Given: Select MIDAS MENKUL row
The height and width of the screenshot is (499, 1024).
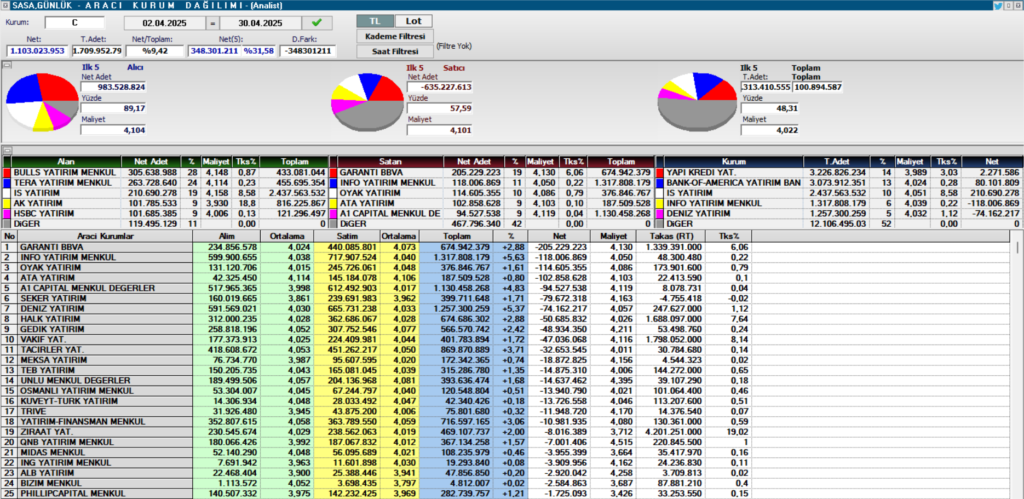Looking at the screenshot, I should [377, 452].
